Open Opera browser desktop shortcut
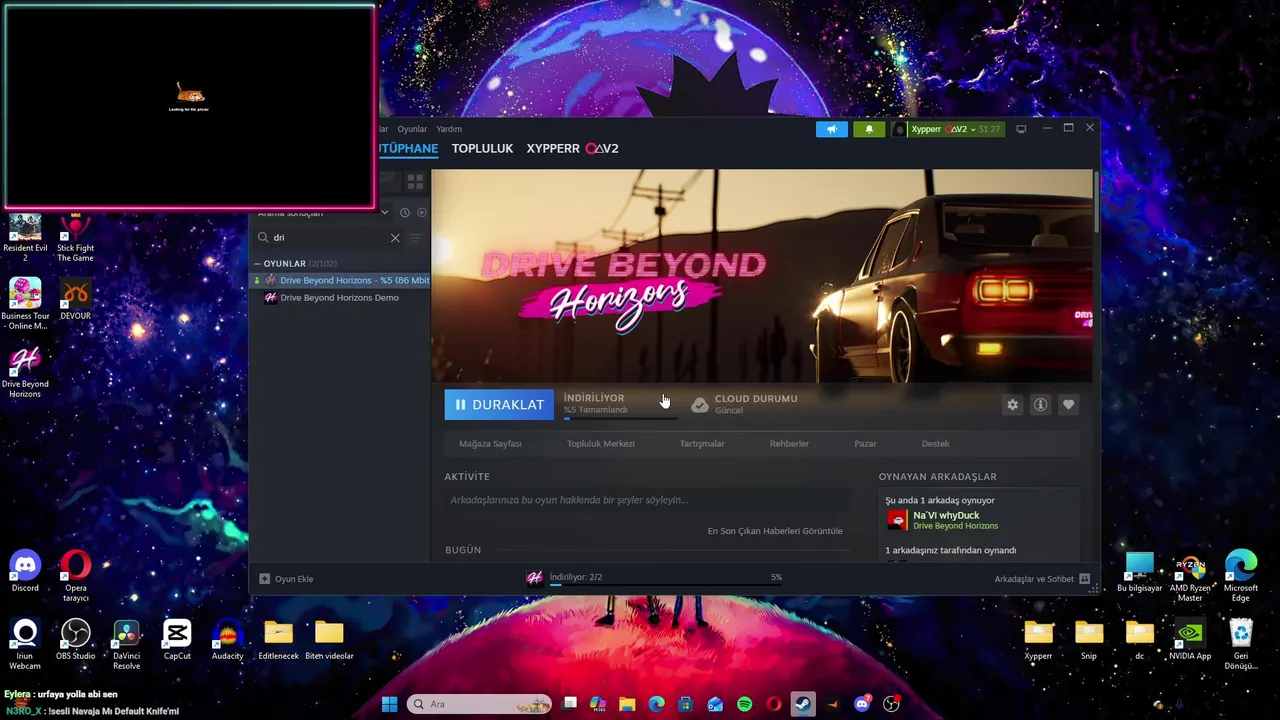1280x720 pixels. point(76,576)
